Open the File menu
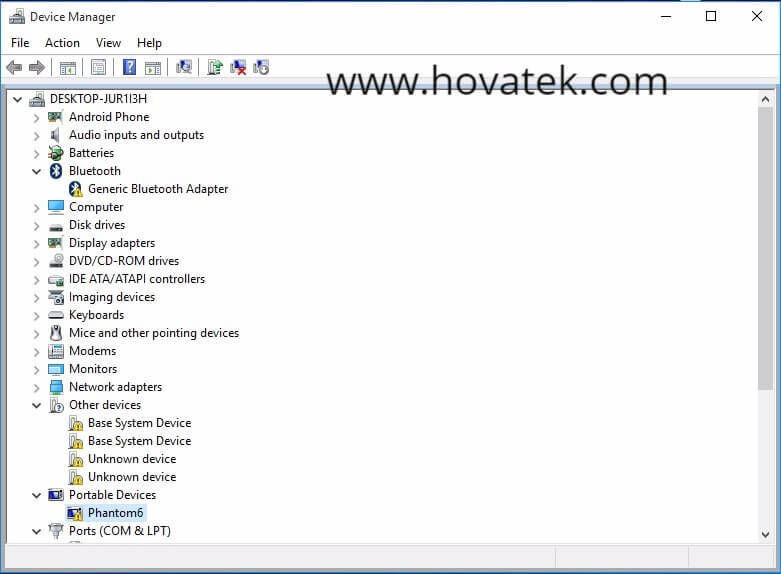781x574 pixels. click(20, 43)
